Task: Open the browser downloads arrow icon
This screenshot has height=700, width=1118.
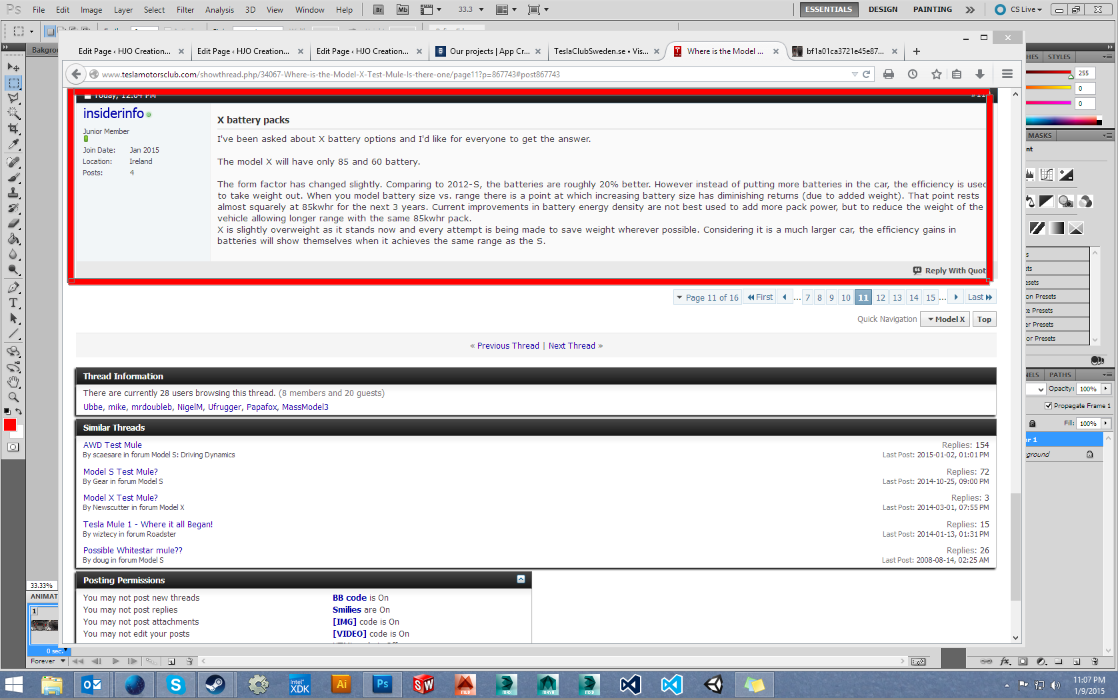Action: pyautogui.click(x=980, y=74)
